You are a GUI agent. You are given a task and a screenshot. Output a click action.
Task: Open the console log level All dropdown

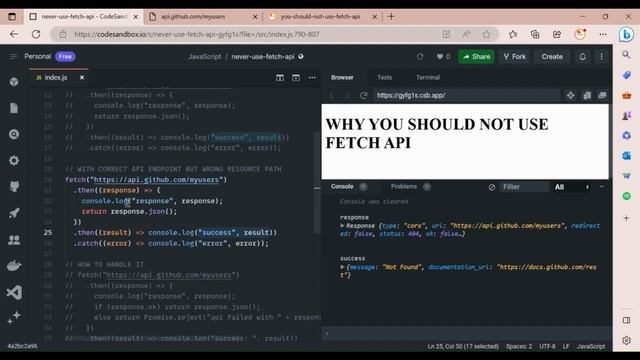(x=571, y=187)
